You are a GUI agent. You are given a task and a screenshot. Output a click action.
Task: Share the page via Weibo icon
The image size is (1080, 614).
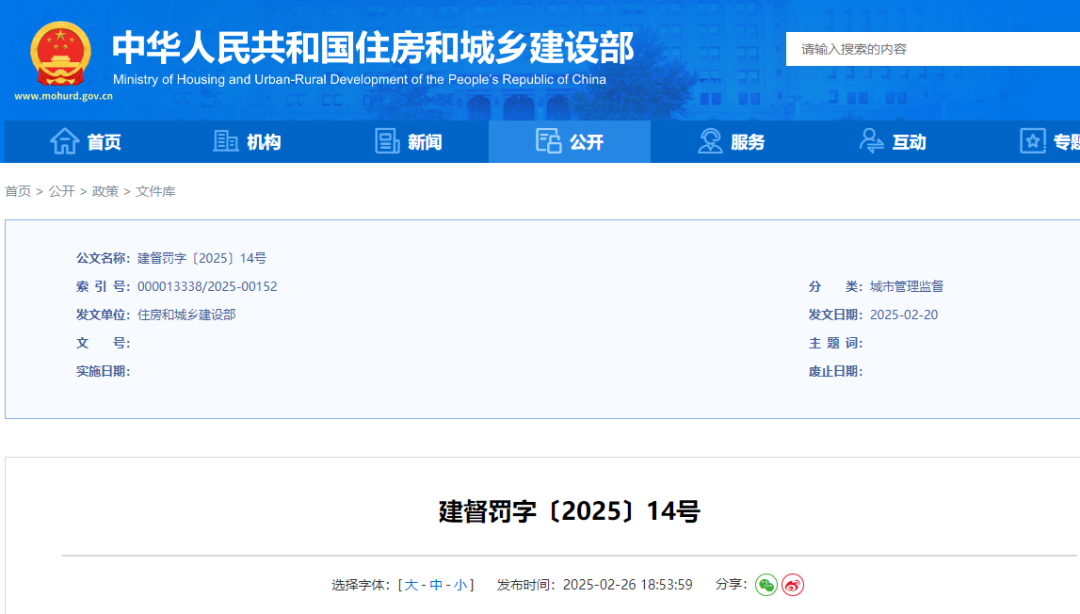click(x=793, y=585)
